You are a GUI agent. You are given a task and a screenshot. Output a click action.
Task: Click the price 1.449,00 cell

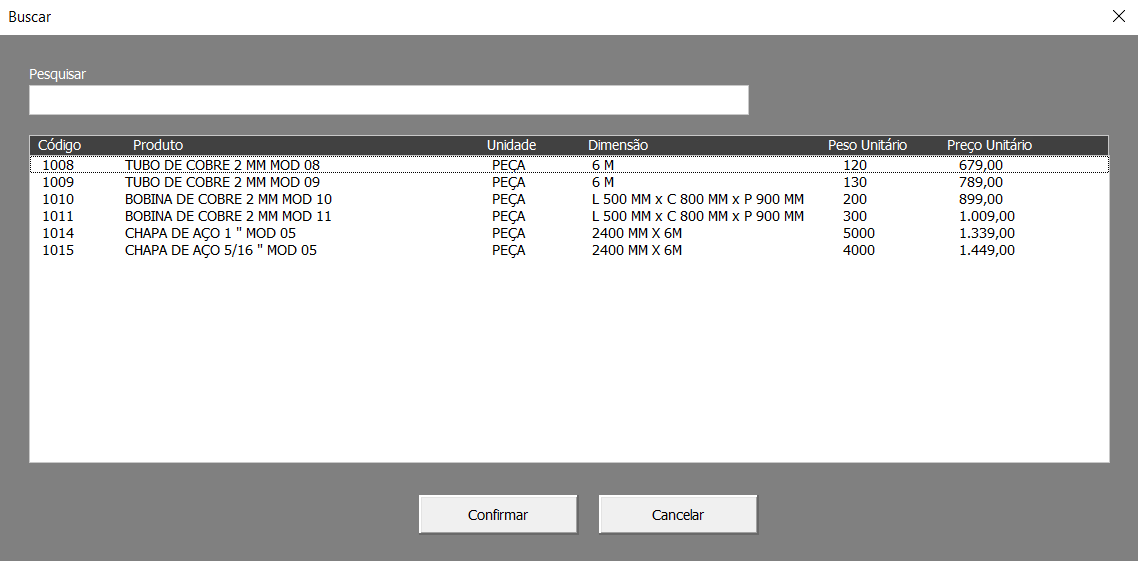coord(986,250)
